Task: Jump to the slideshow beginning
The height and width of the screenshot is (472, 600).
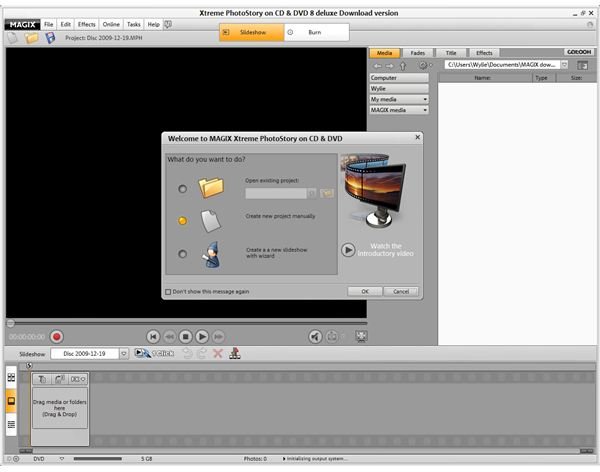Action: point(153,336)
